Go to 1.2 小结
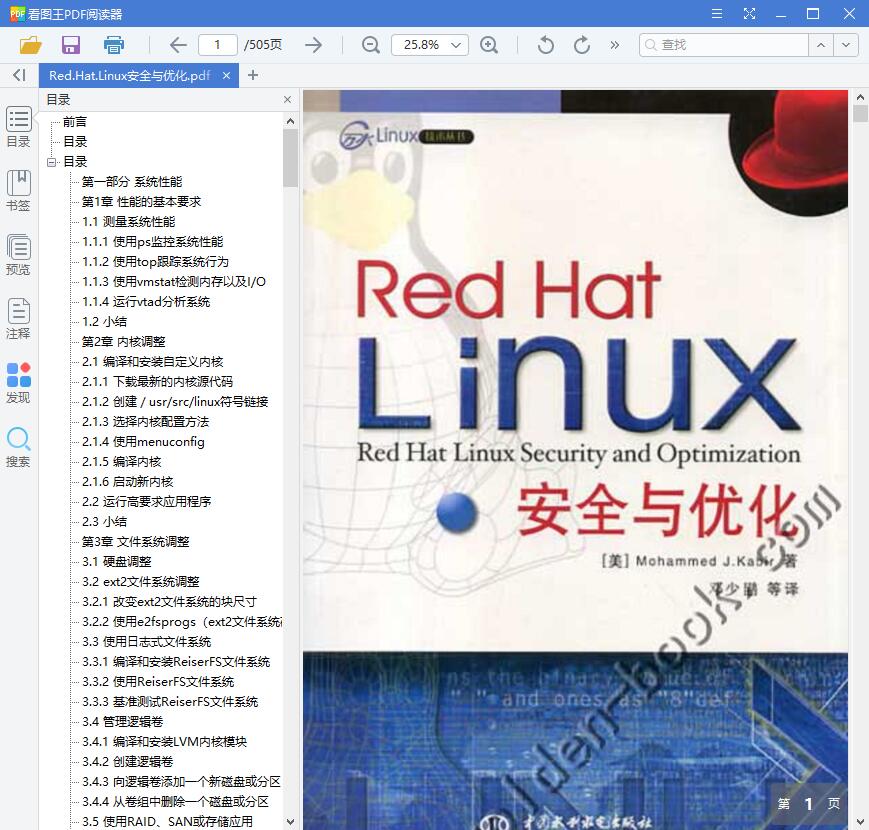The width and height of the screenshot is (869, 830). pyautogui.click(x=104, y=321)
